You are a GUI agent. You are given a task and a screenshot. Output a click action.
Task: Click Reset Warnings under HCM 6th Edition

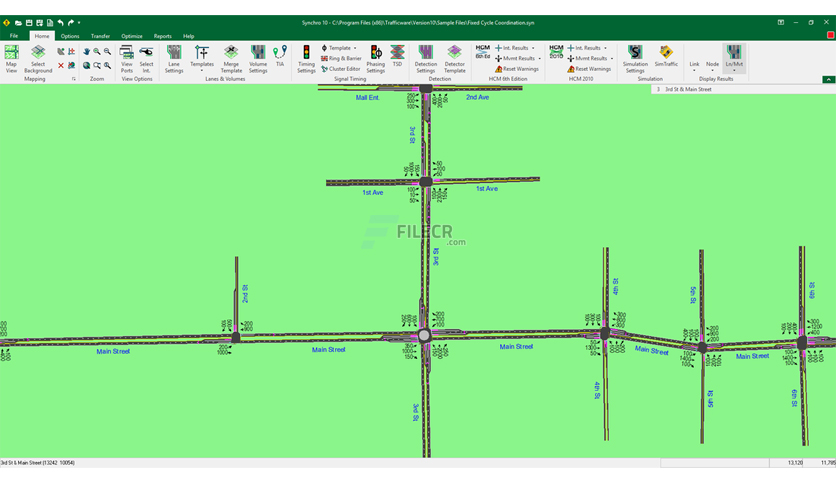tap(517, 69)
